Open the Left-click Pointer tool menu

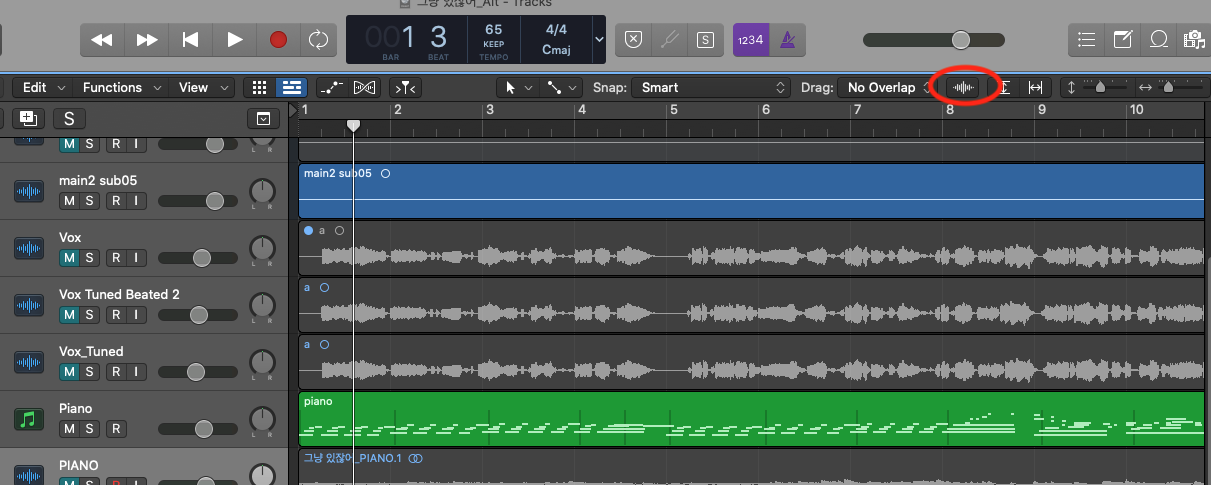point(518,88)
